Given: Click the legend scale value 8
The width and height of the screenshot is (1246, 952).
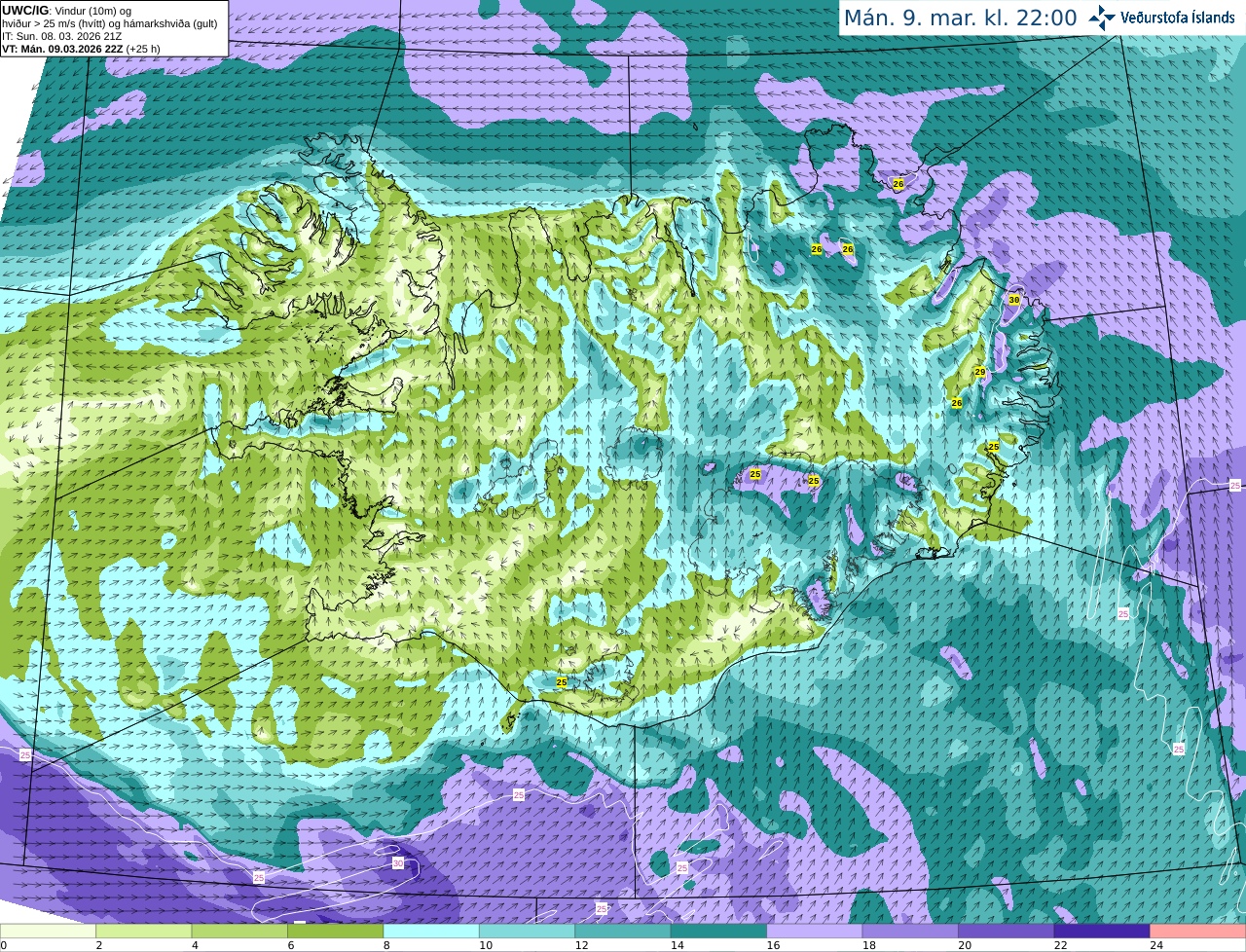Looking at the screenshot, I should 386,945.
